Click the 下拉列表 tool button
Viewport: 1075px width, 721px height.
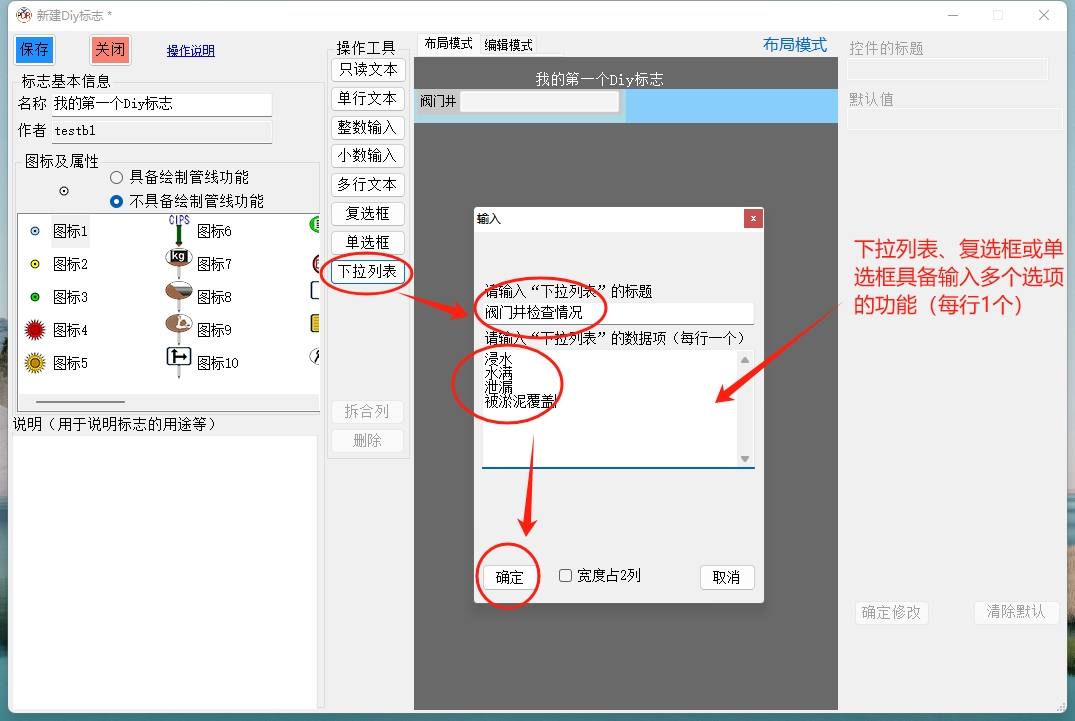coord(367,271)
